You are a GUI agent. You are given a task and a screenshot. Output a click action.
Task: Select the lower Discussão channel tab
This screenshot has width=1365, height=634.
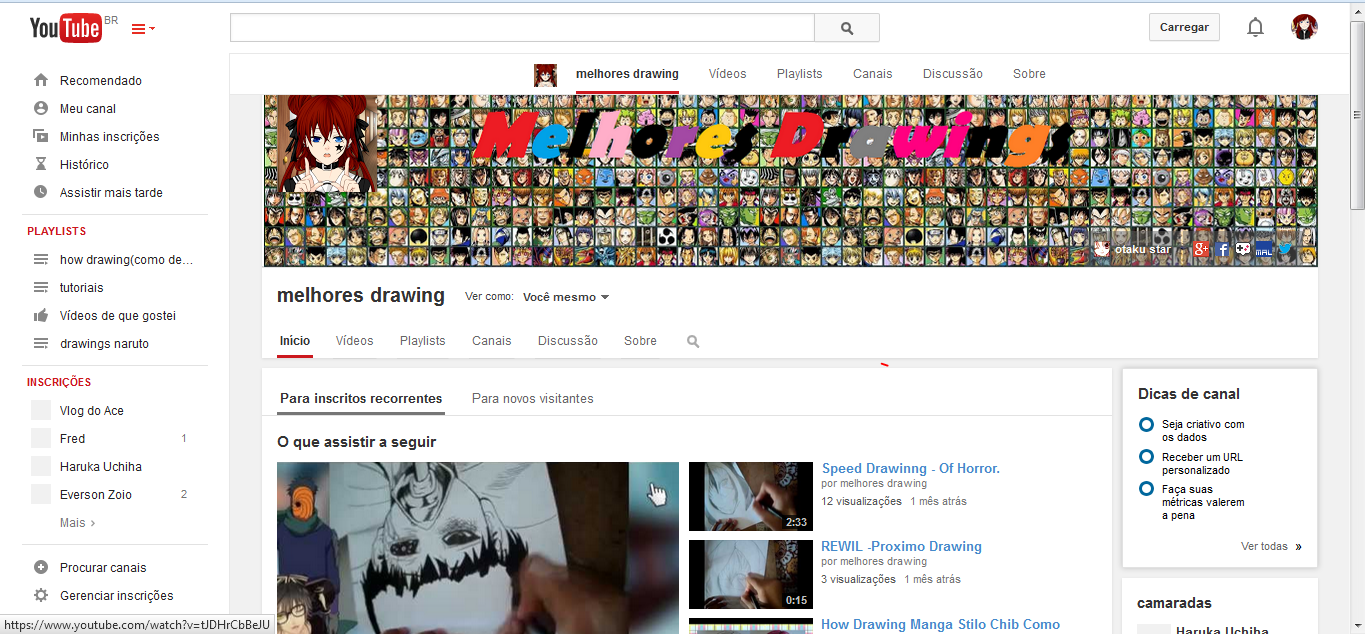tap(568, 341)
